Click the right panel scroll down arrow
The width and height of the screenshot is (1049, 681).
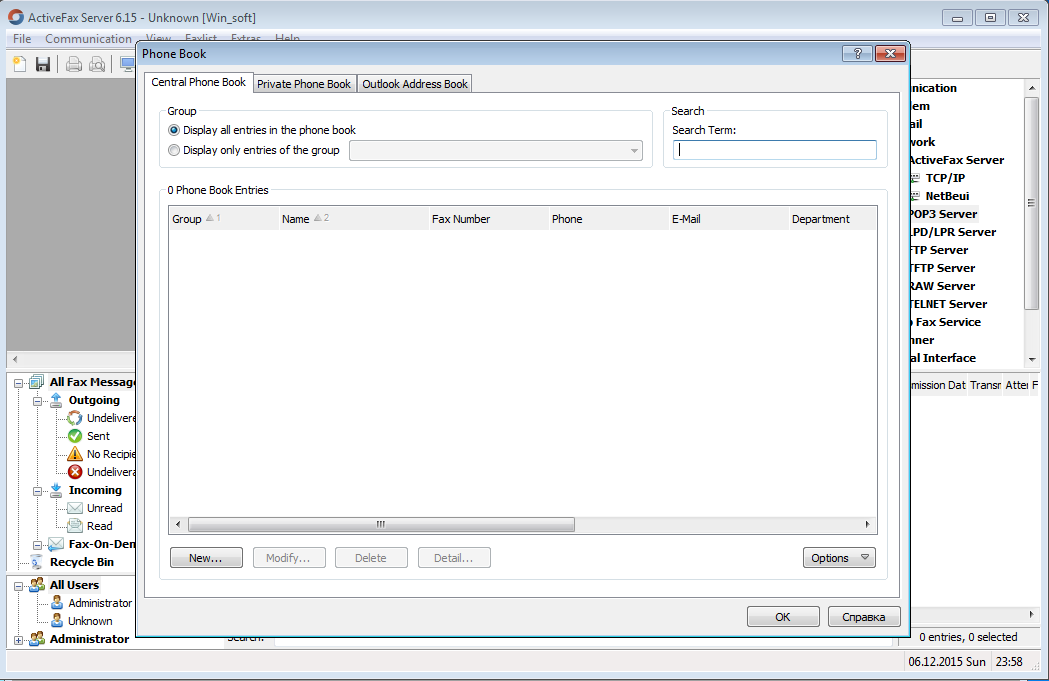[1032, 360]
